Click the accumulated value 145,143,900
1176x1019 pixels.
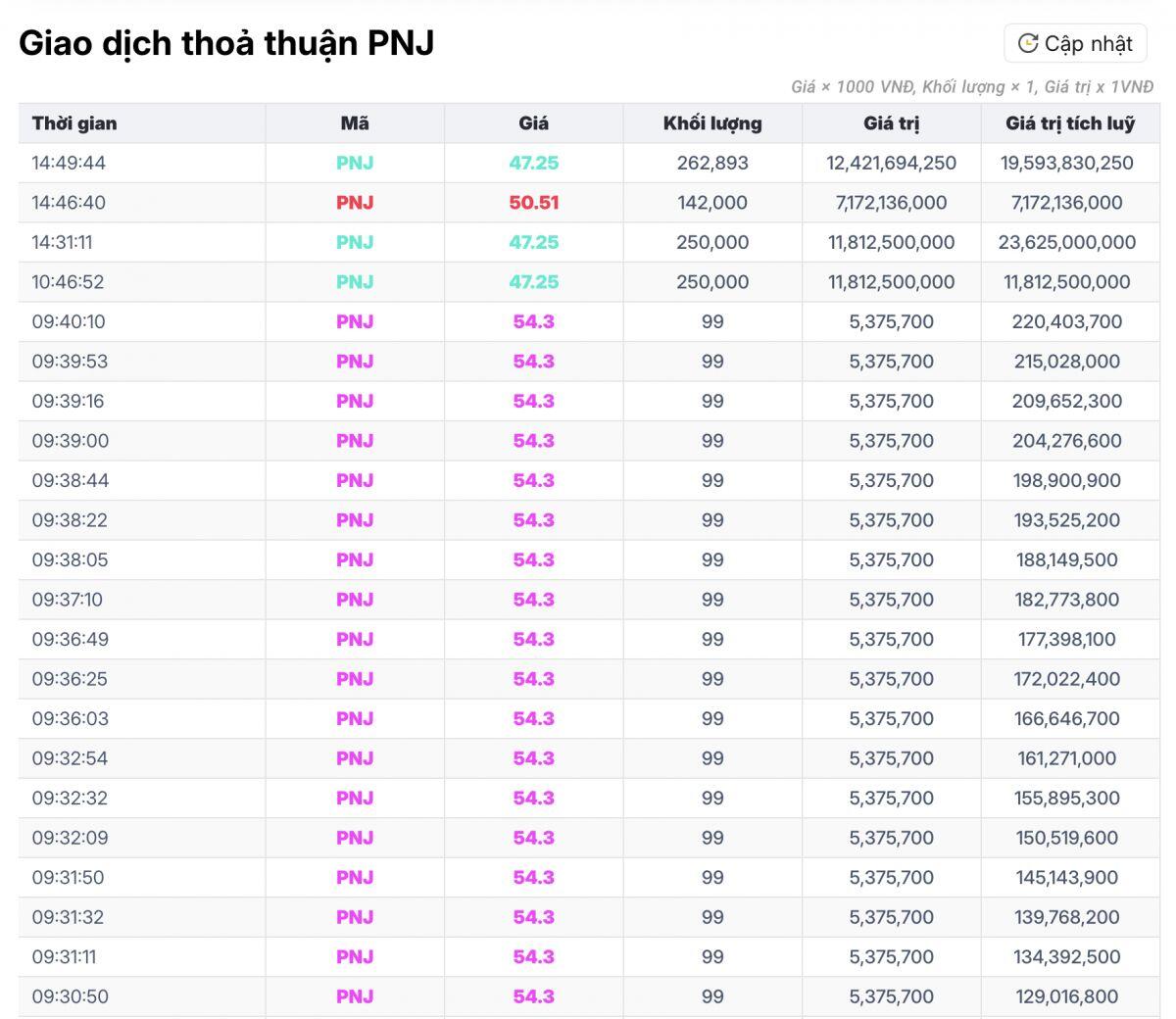[x=1067, y=877]
